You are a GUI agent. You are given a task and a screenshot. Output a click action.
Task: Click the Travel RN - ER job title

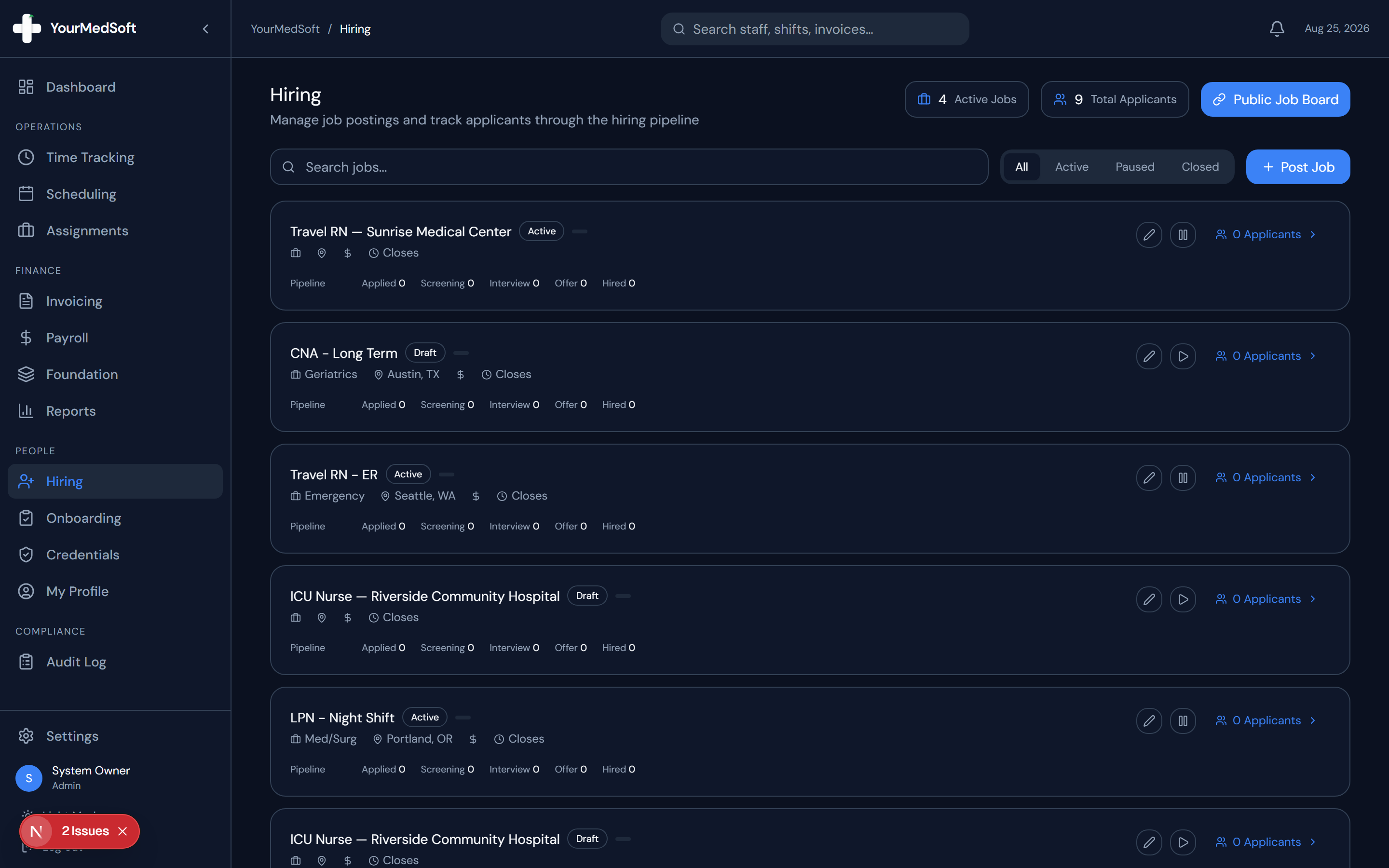tap(333, 475)
